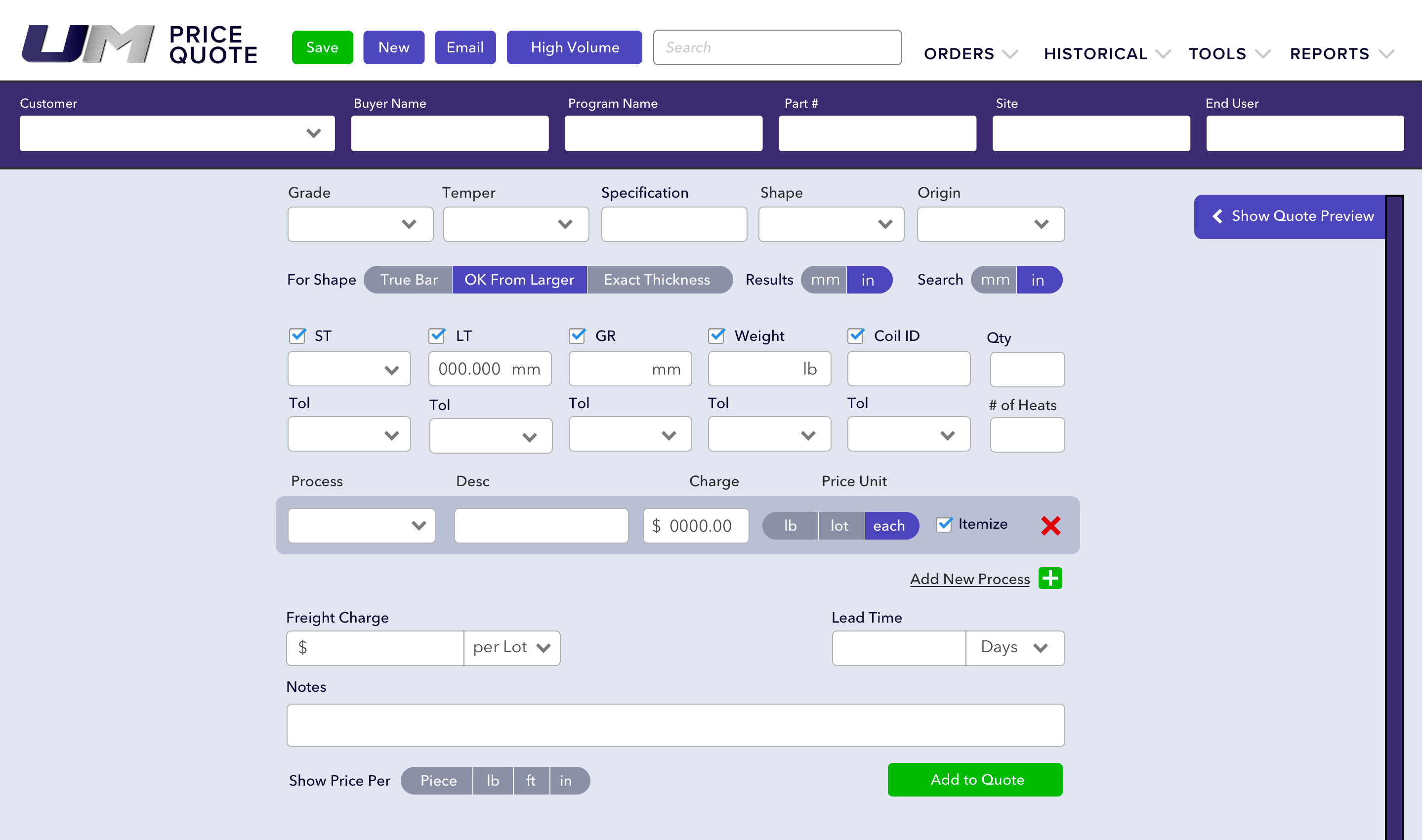Click the top Search field
This screenshot has height=840, width=1422.
click(778, 47)
